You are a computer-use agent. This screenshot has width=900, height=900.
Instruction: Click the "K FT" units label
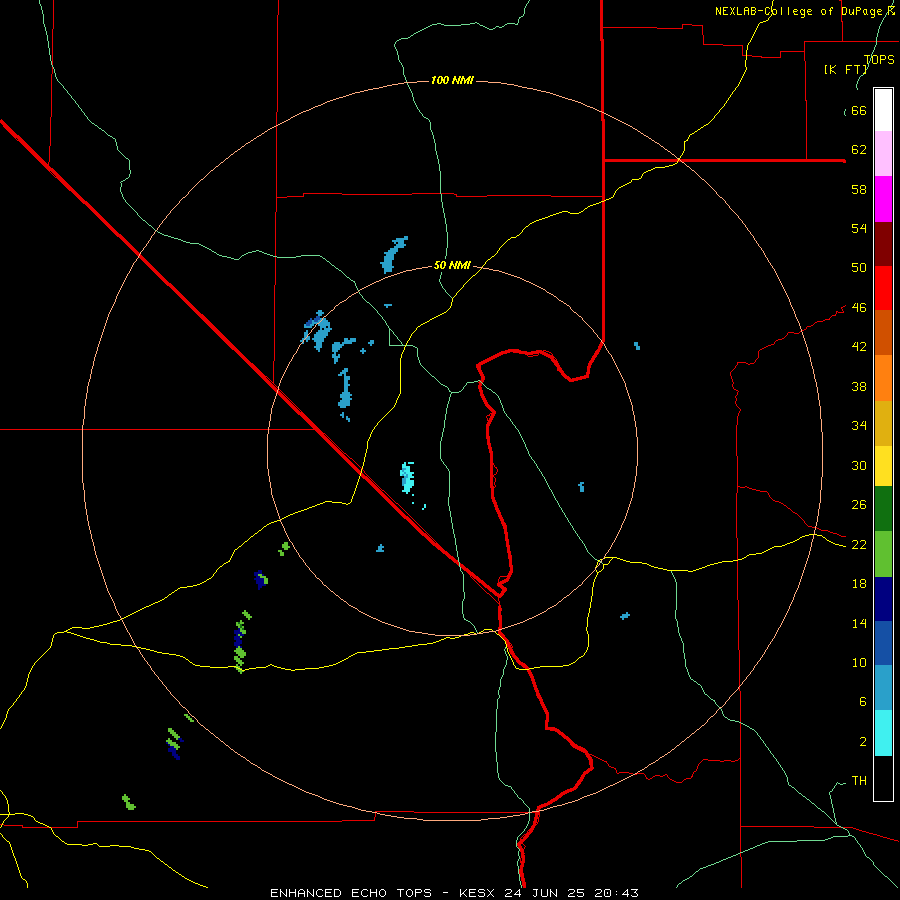pyautogui.click(x=846, y=69)
